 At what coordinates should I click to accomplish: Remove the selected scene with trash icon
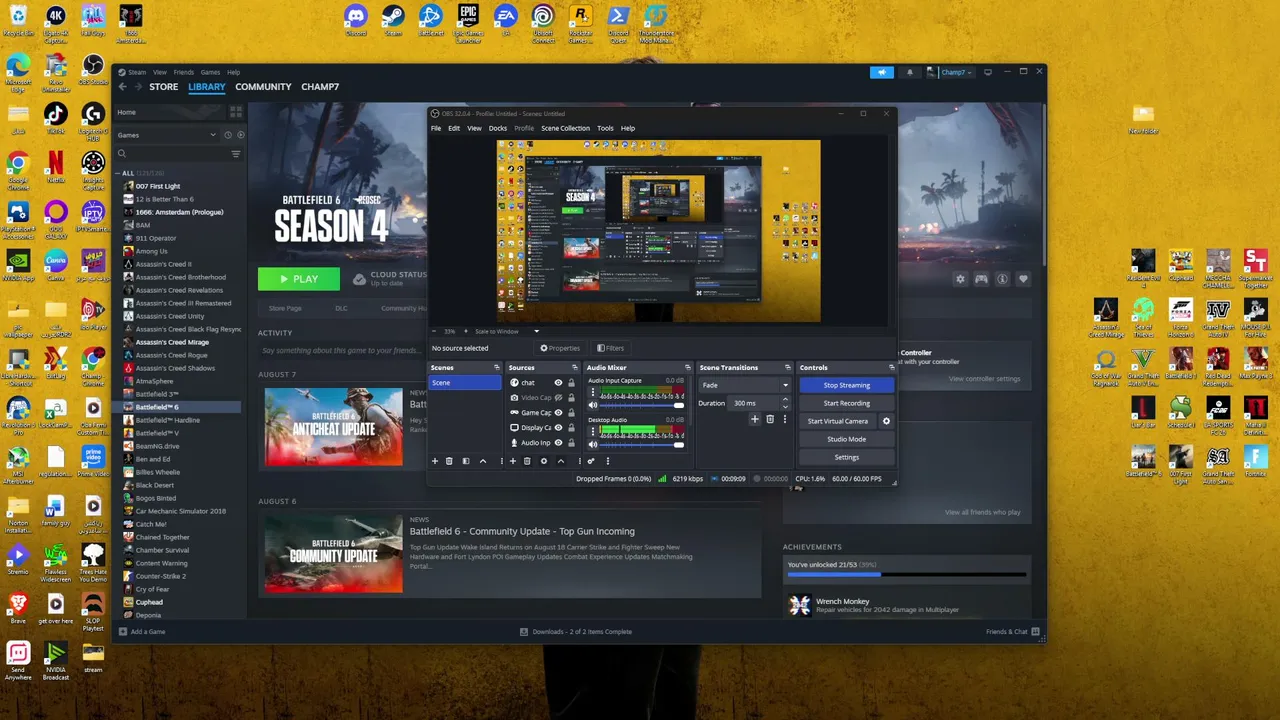(449, 461)
